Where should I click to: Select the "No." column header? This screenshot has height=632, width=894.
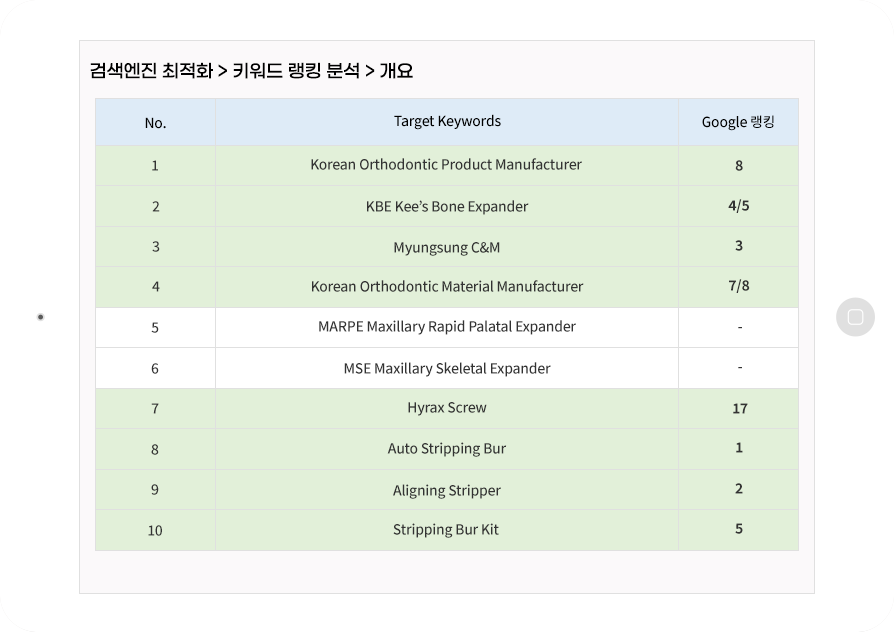click(155, 123)
